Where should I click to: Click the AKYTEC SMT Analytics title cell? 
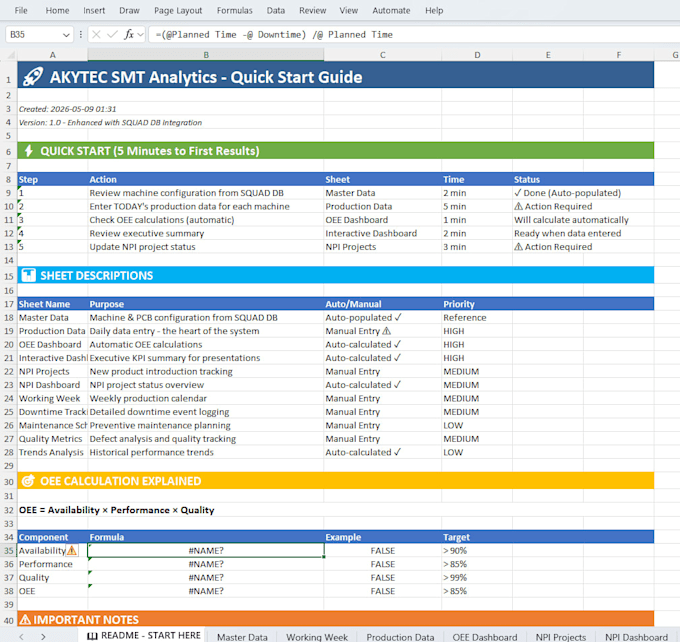pos(336,75)
